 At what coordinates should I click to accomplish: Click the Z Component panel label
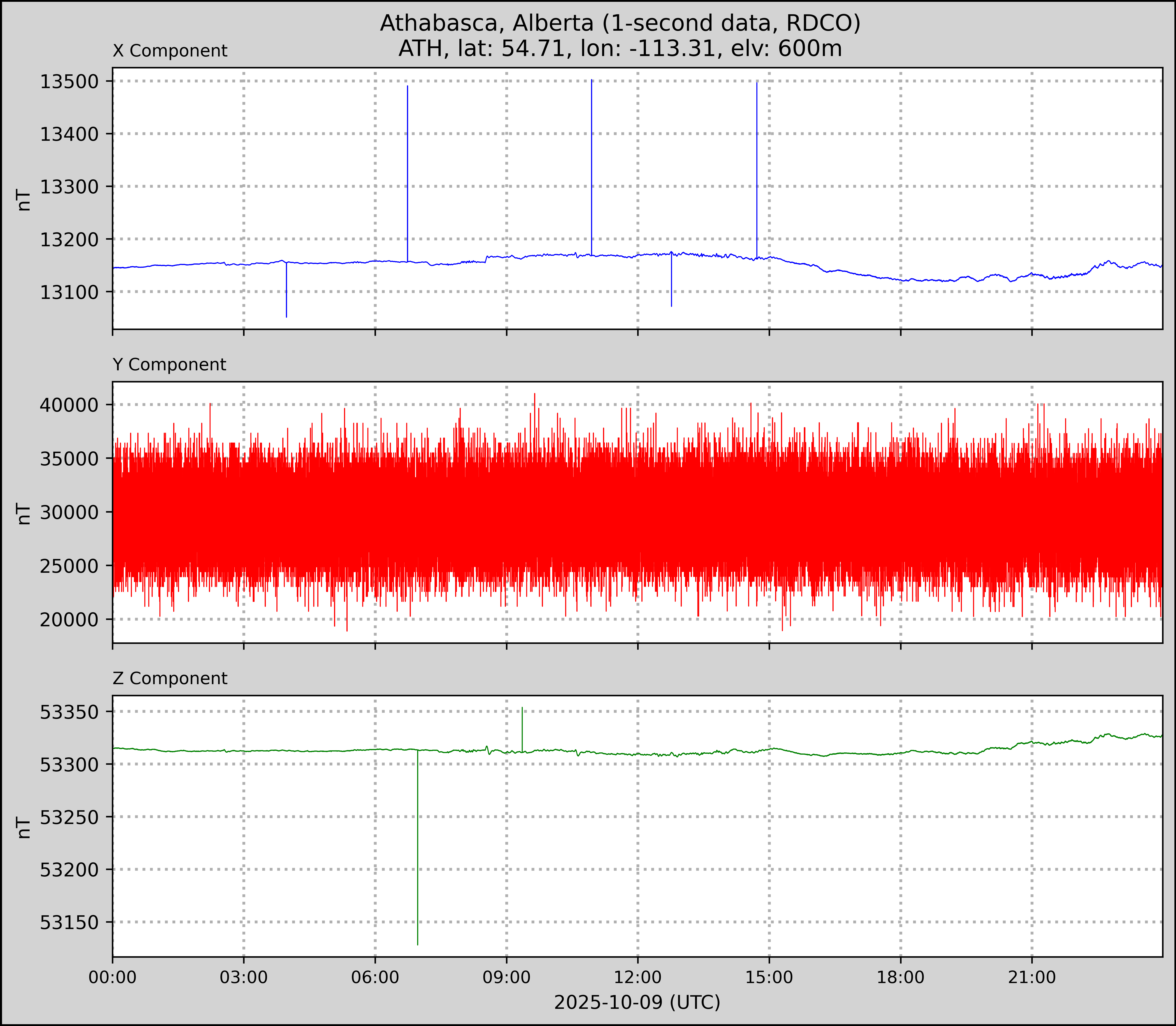(170, 679)
